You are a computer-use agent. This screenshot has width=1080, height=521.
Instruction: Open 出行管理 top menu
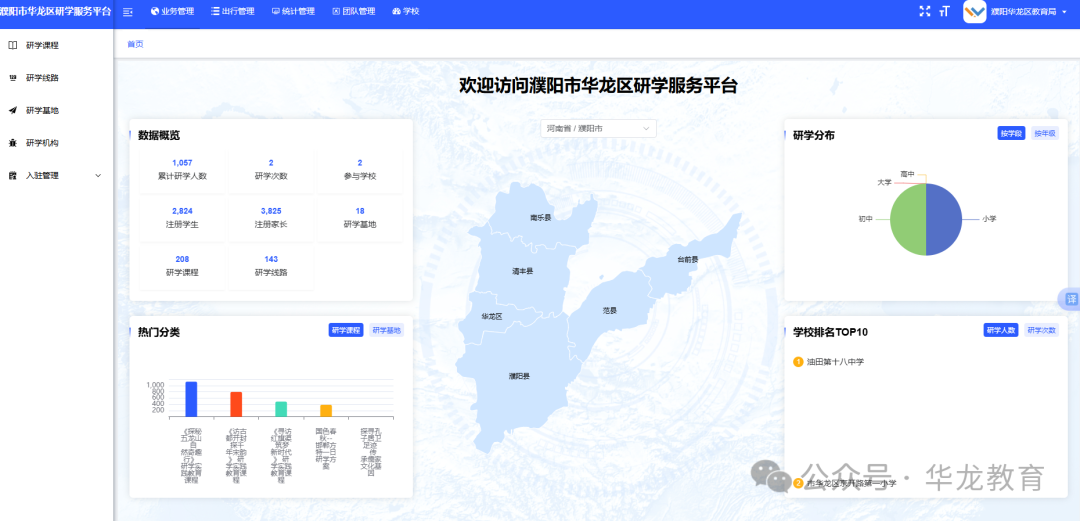tap(233, 12)
